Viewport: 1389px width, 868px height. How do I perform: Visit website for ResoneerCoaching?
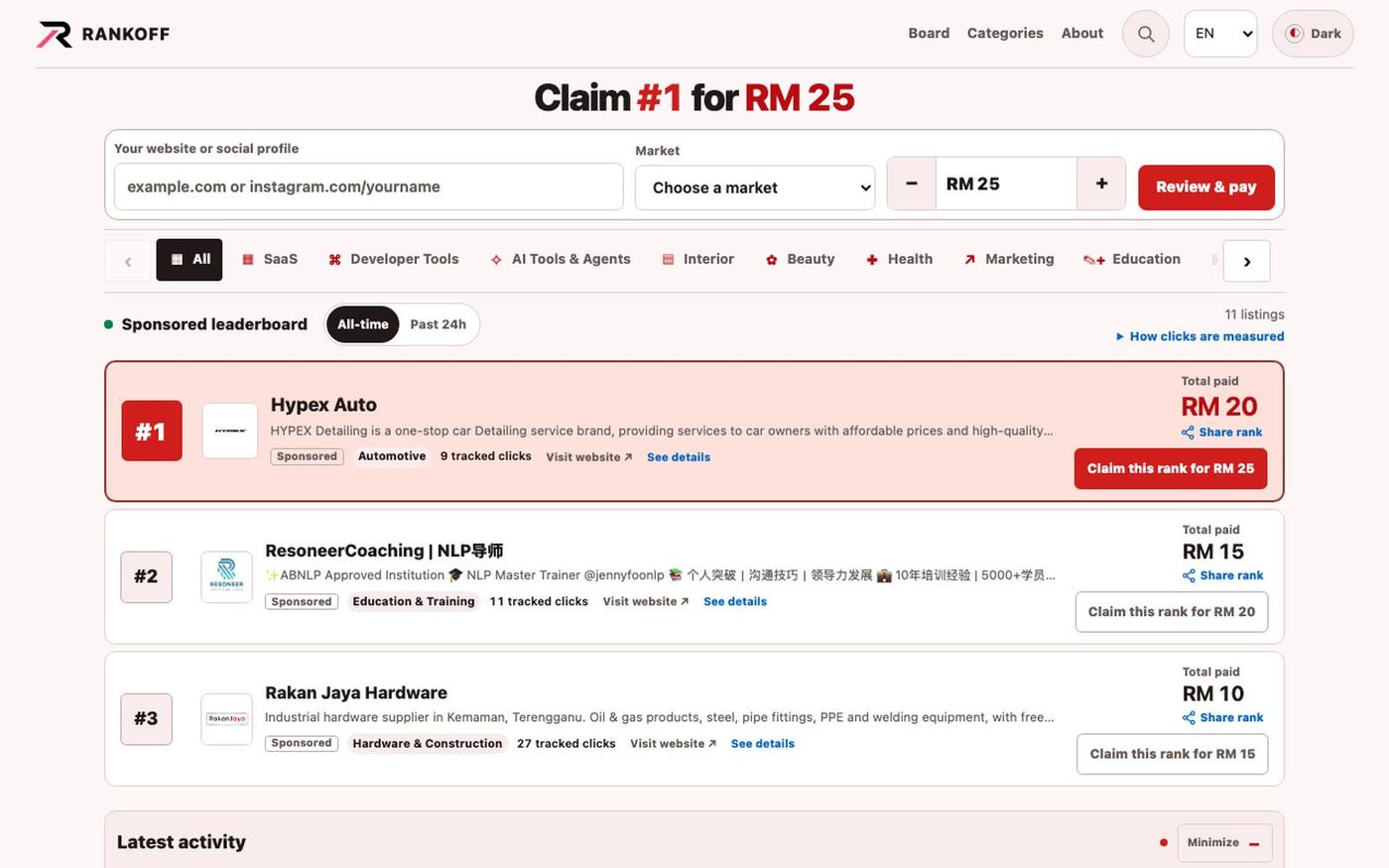pos(646,601)
